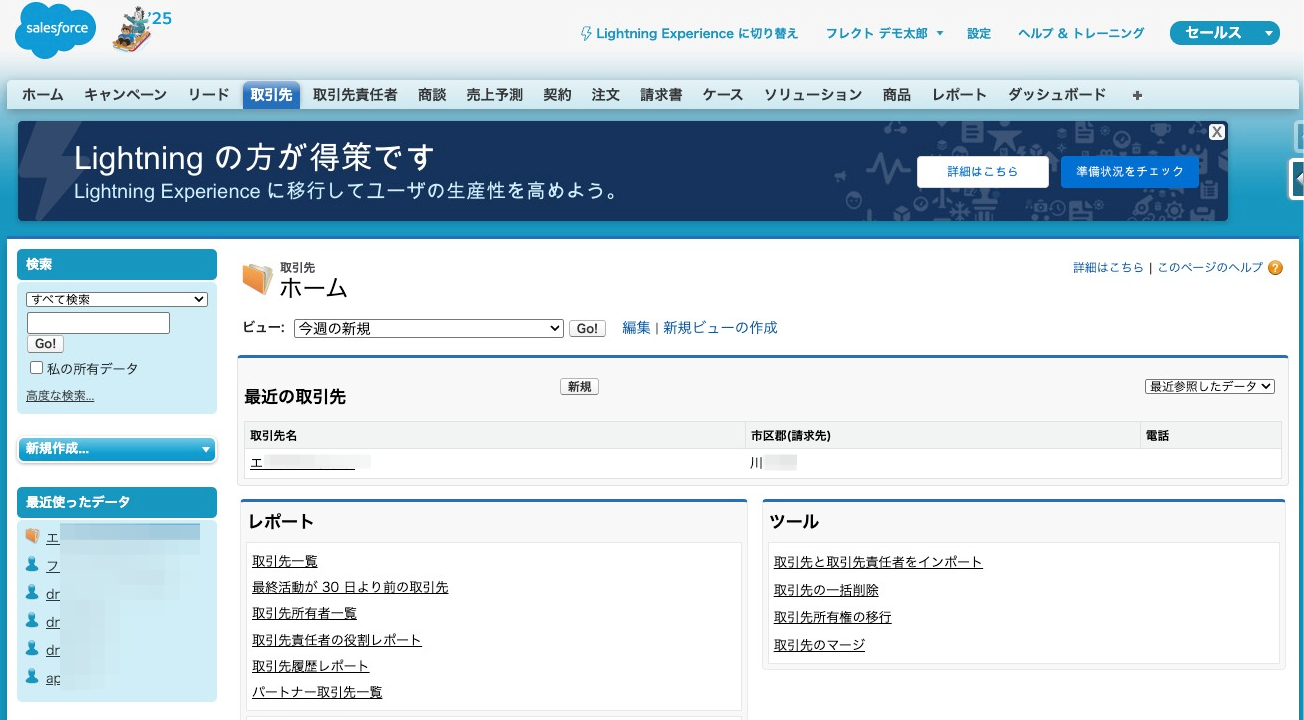Expand the 新規作成 sidebar menu
This screenshot has width=1304, height=720.
116,449
